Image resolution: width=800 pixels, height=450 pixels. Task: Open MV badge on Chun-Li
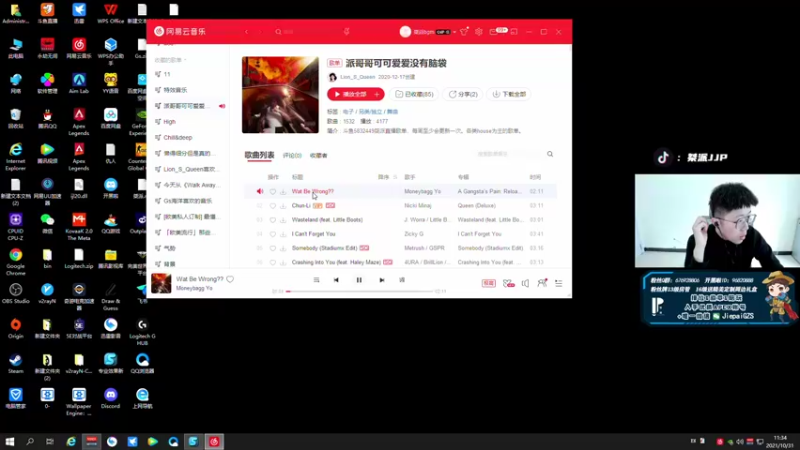click(x=330, y=206)
